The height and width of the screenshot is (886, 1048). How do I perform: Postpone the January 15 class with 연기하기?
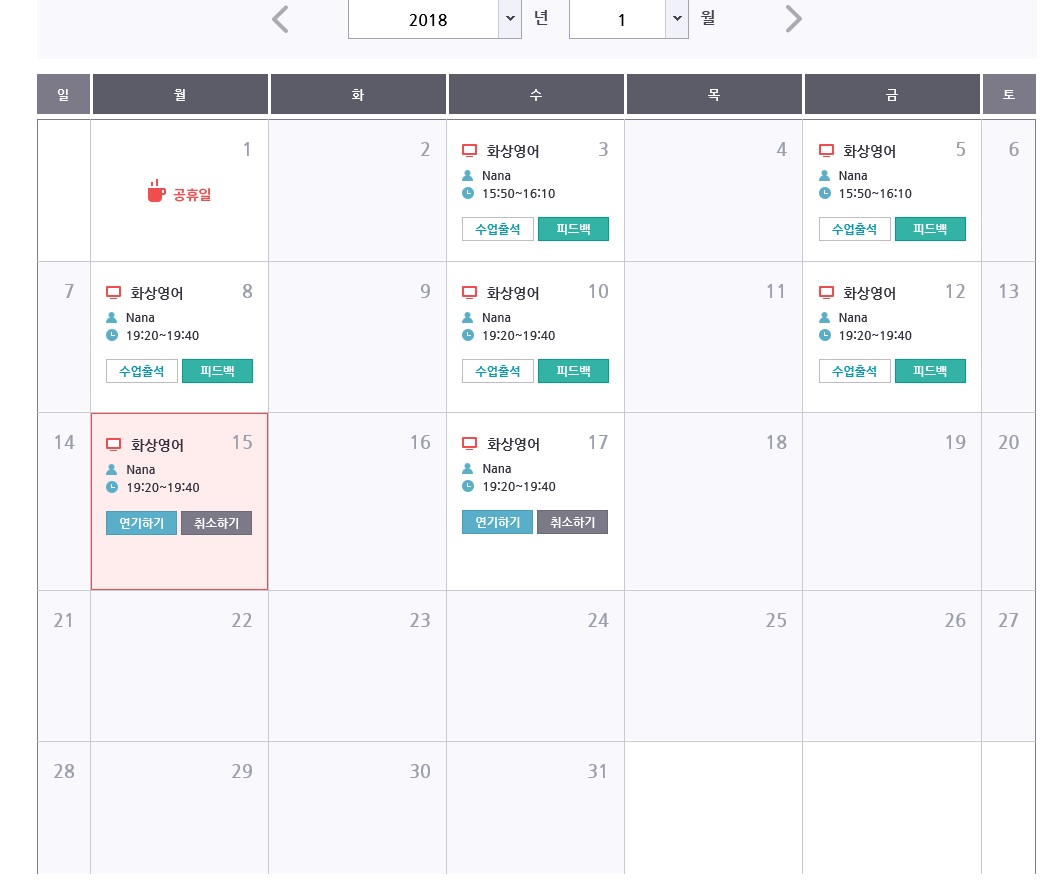pyautogui.click(x=141, y=523)
